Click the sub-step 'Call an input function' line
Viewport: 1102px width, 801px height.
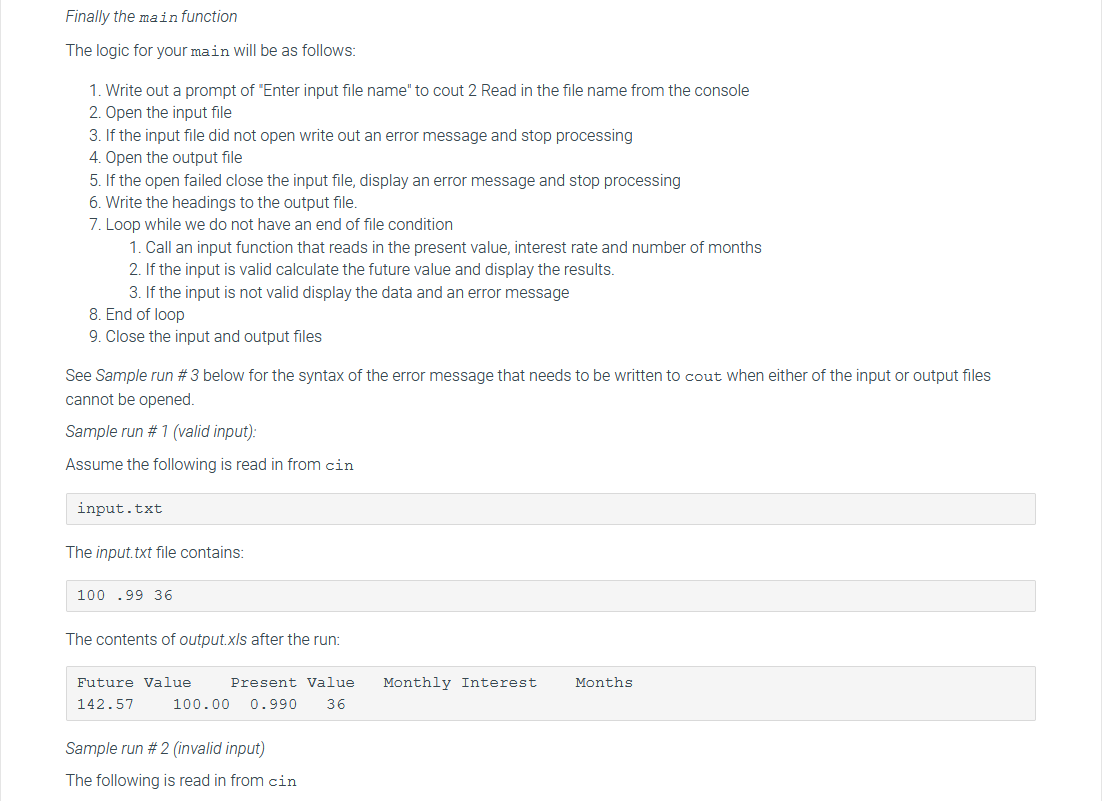pyautogui.click(x=453, y=247)
